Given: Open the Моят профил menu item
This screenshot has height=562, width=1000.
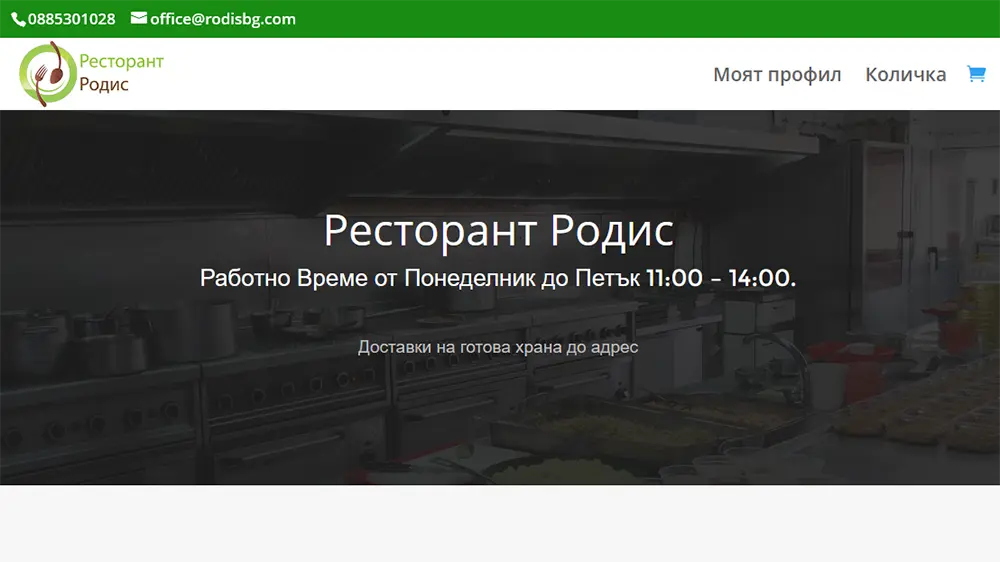Looking at the screenshot, I should pos(777,75).
